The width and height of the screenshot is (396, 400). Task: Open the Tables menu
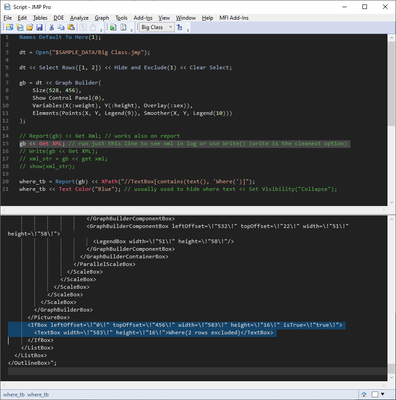40,18
